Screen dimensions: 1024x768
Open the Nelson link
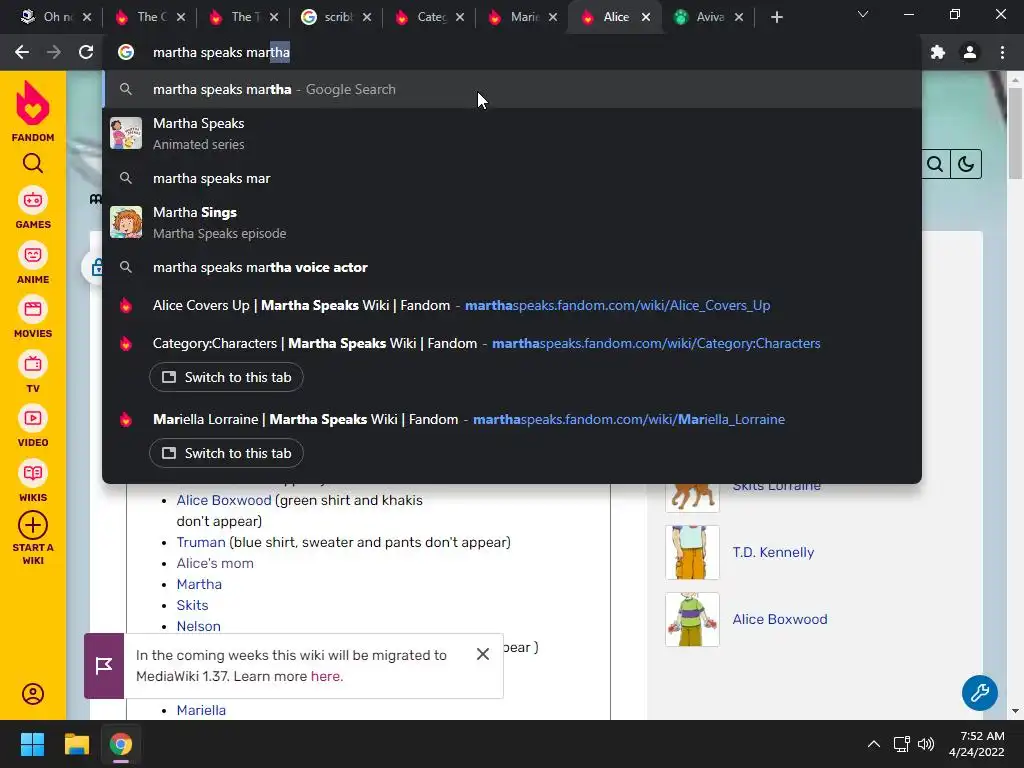click(x=199, y=626)
